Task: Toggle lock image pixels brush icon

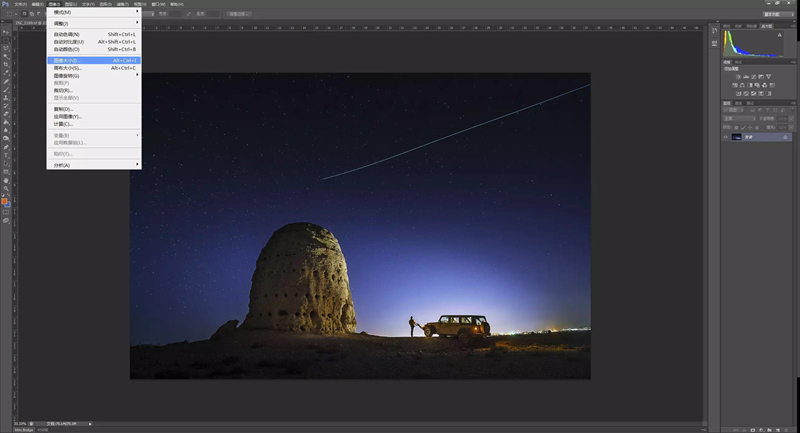Action: coord(743,128)
